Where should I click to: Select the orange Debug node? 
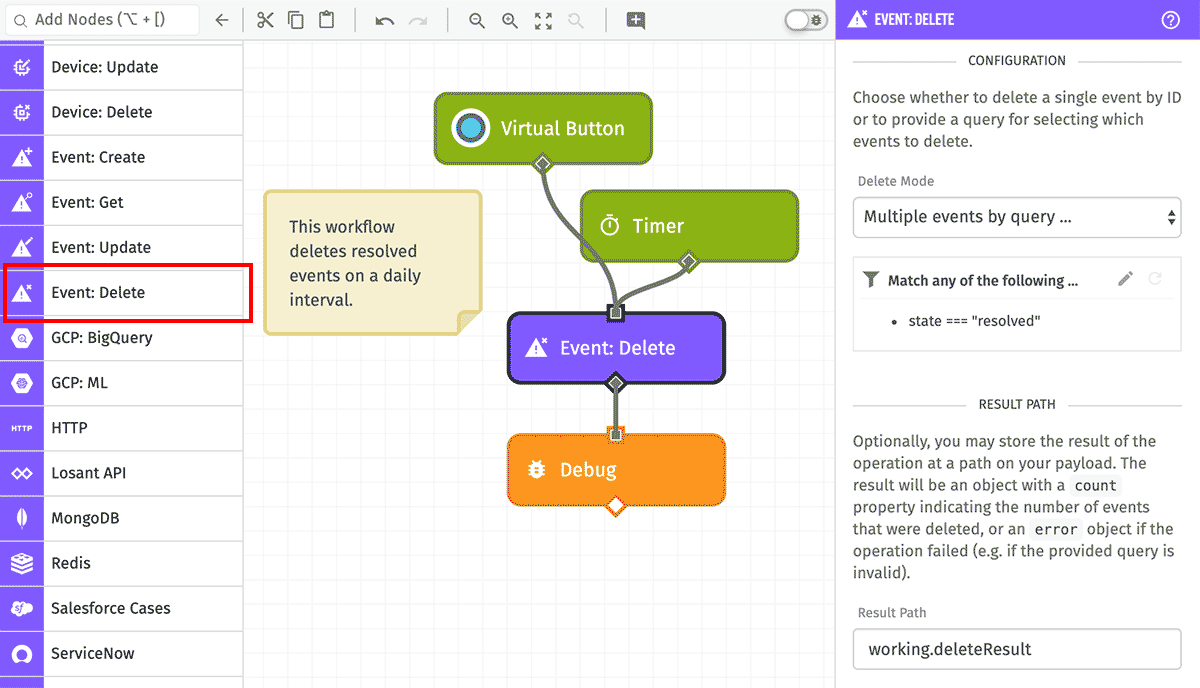coord(616,470)
